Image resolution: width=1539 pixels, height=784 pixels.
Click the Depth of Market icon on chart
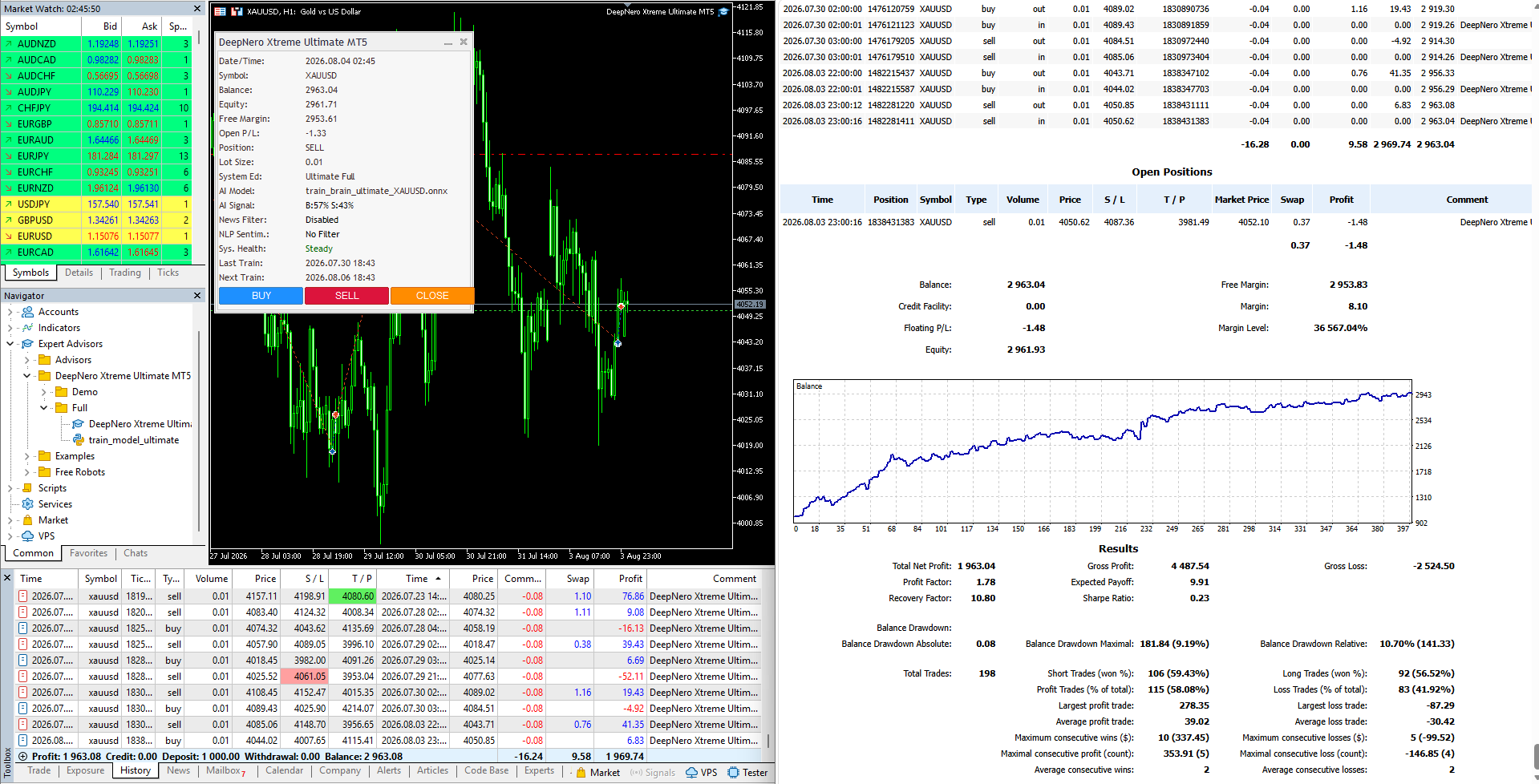221,12
